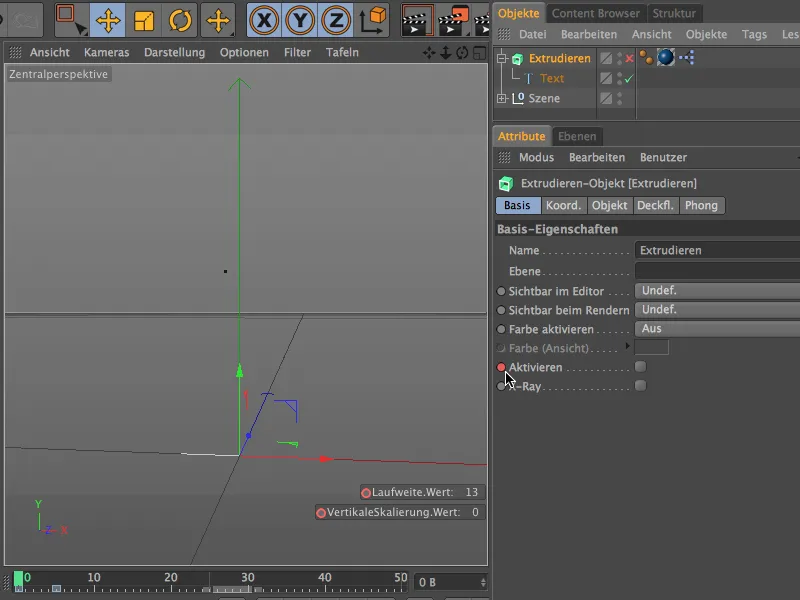Open the viewport Darstellung menu

[174, 53]
